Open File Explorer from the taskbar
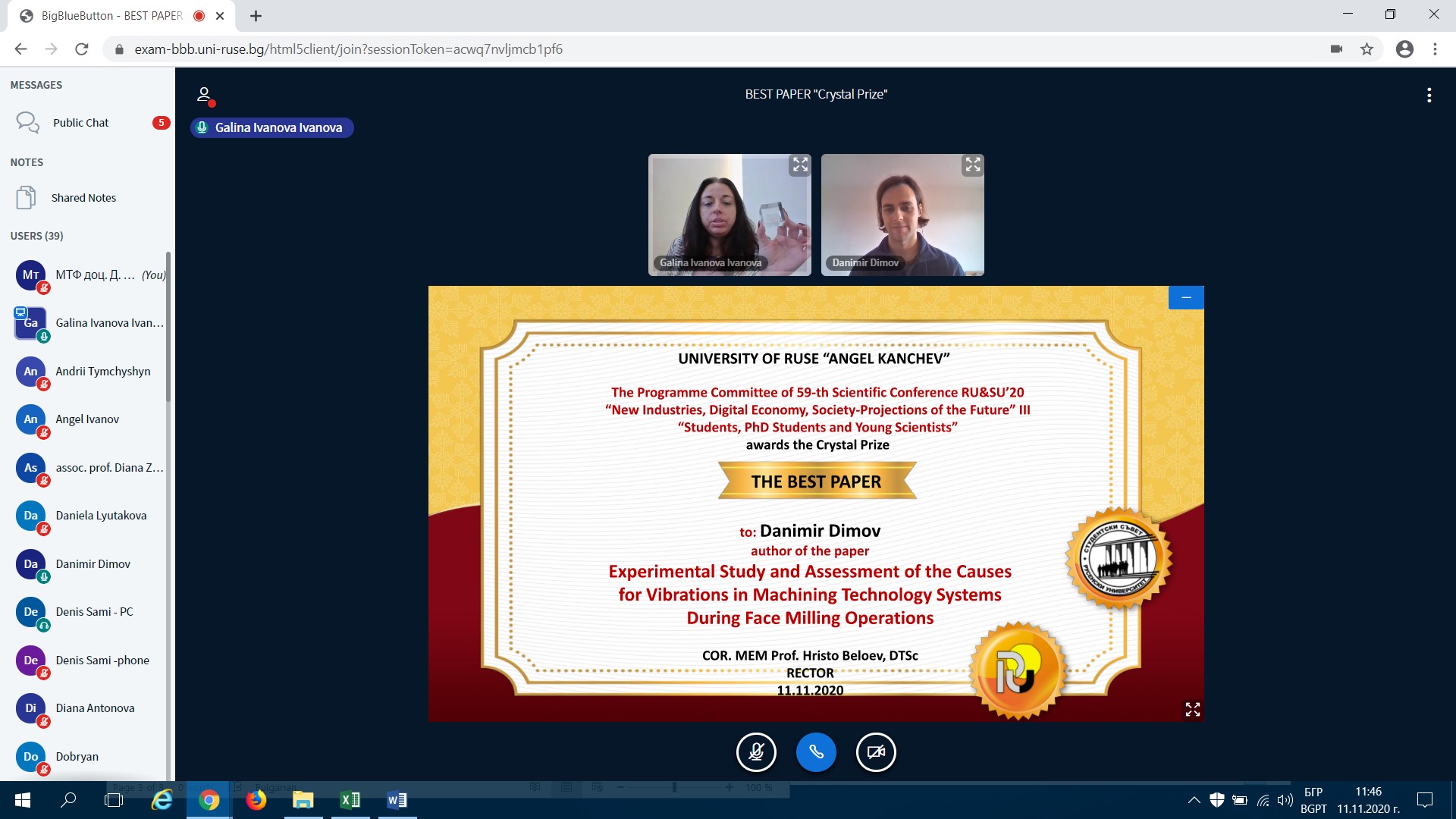The image size is (1456, 819). pyautogui.click(x=303, y=800)
